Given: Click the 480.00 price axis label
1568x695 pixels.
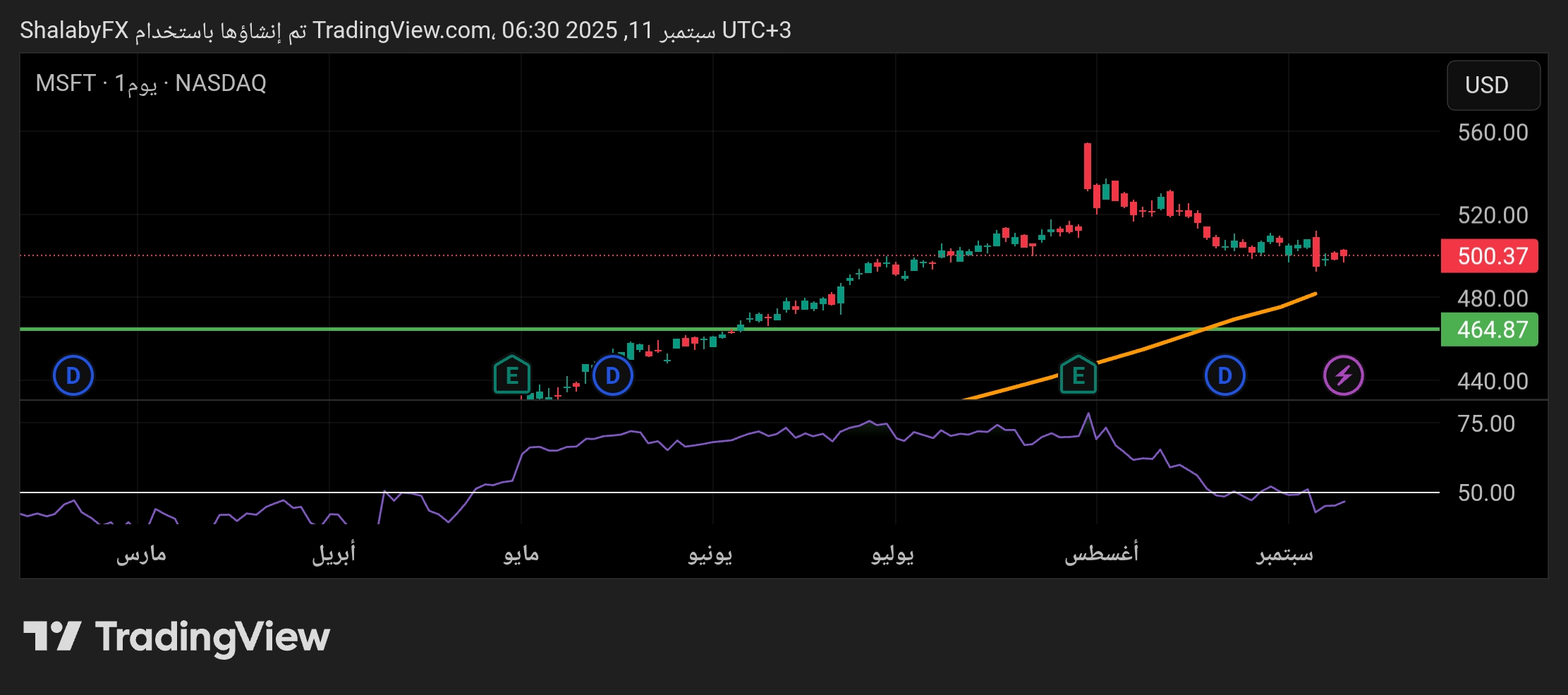Looking at the screenshot, I should click(x=1493, y=298).
